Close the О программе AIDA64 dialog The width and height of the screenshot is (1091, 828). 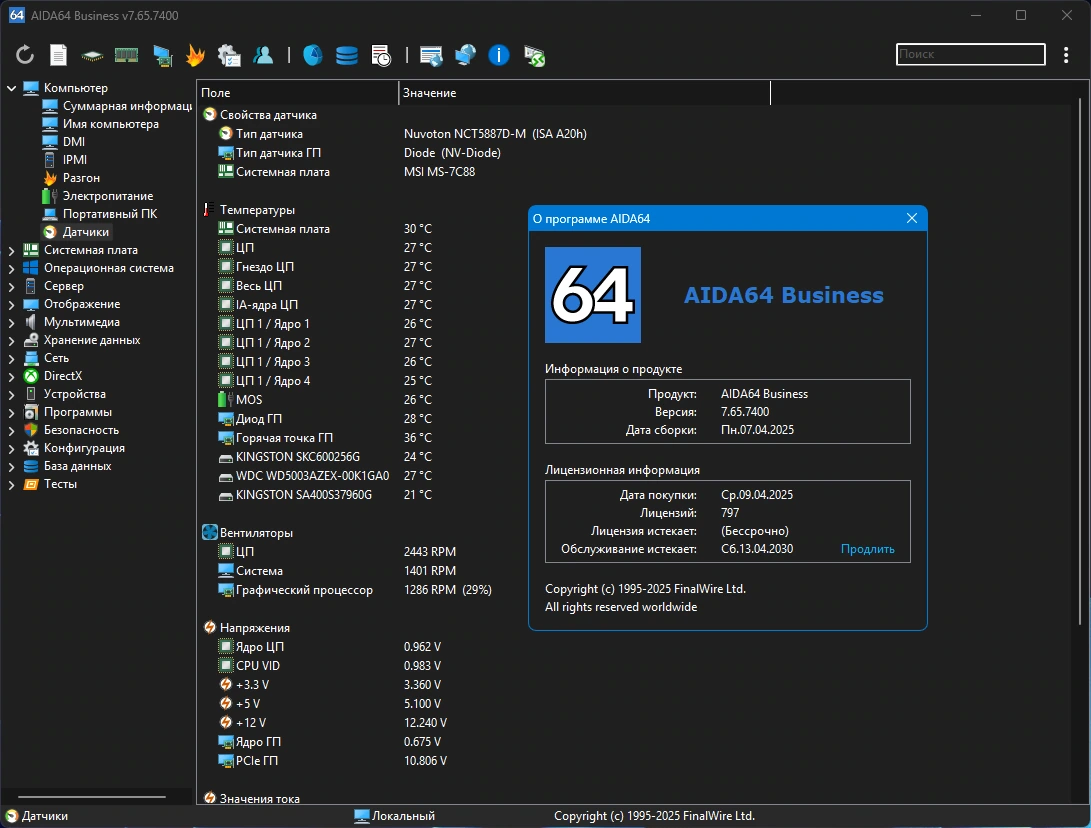pyautogui.click(x=911, y=218)
